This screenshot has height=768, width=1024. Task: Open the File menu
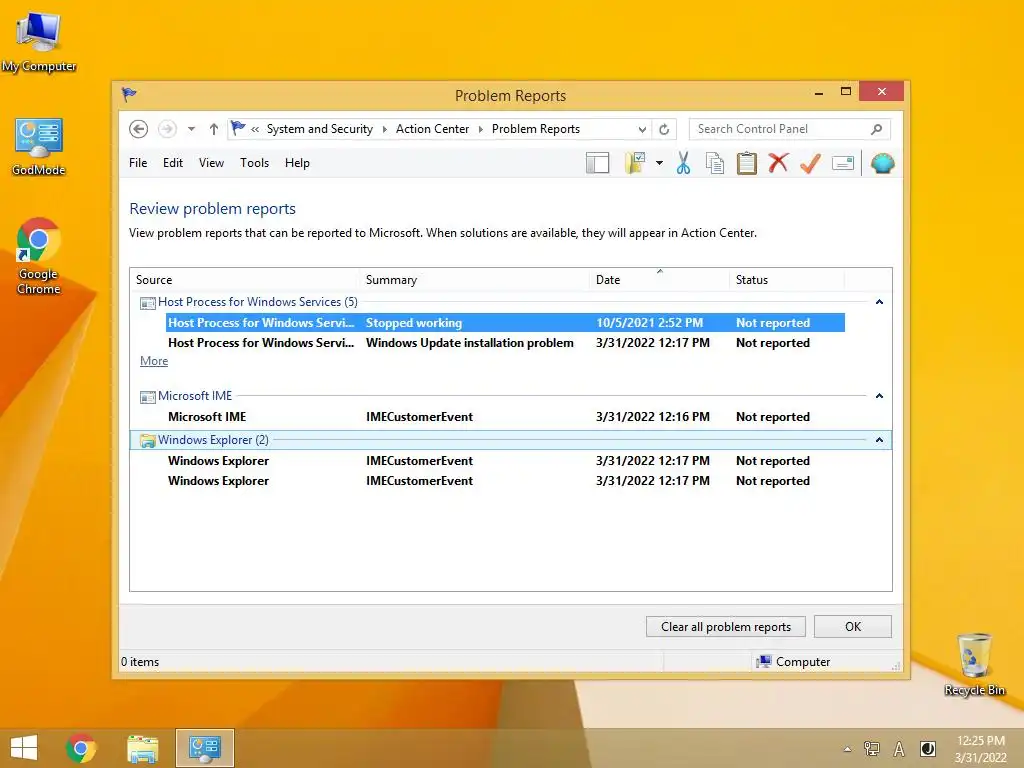[138, 163]
